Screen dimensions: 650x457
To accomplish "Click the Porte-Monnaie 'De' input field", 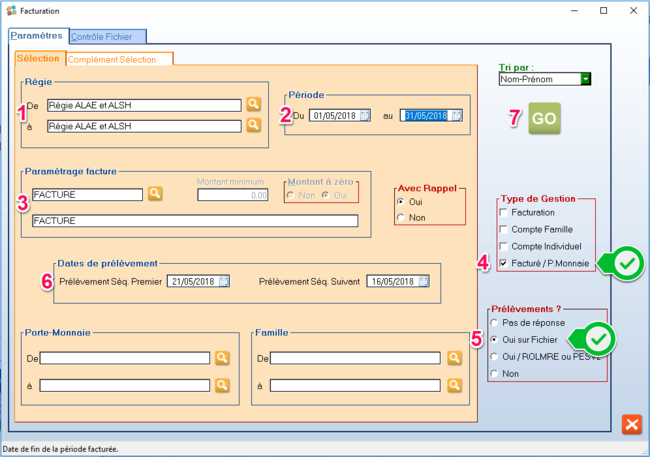I will [124, 358].
